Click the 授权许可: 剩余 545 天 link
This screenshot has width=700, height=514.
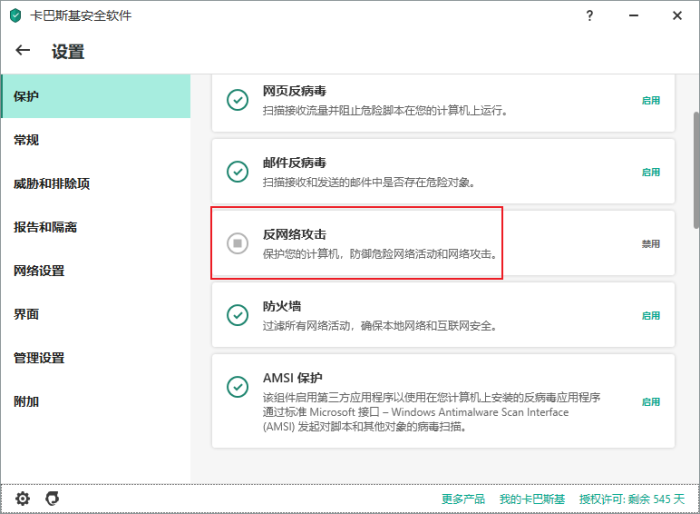point(632,499)
